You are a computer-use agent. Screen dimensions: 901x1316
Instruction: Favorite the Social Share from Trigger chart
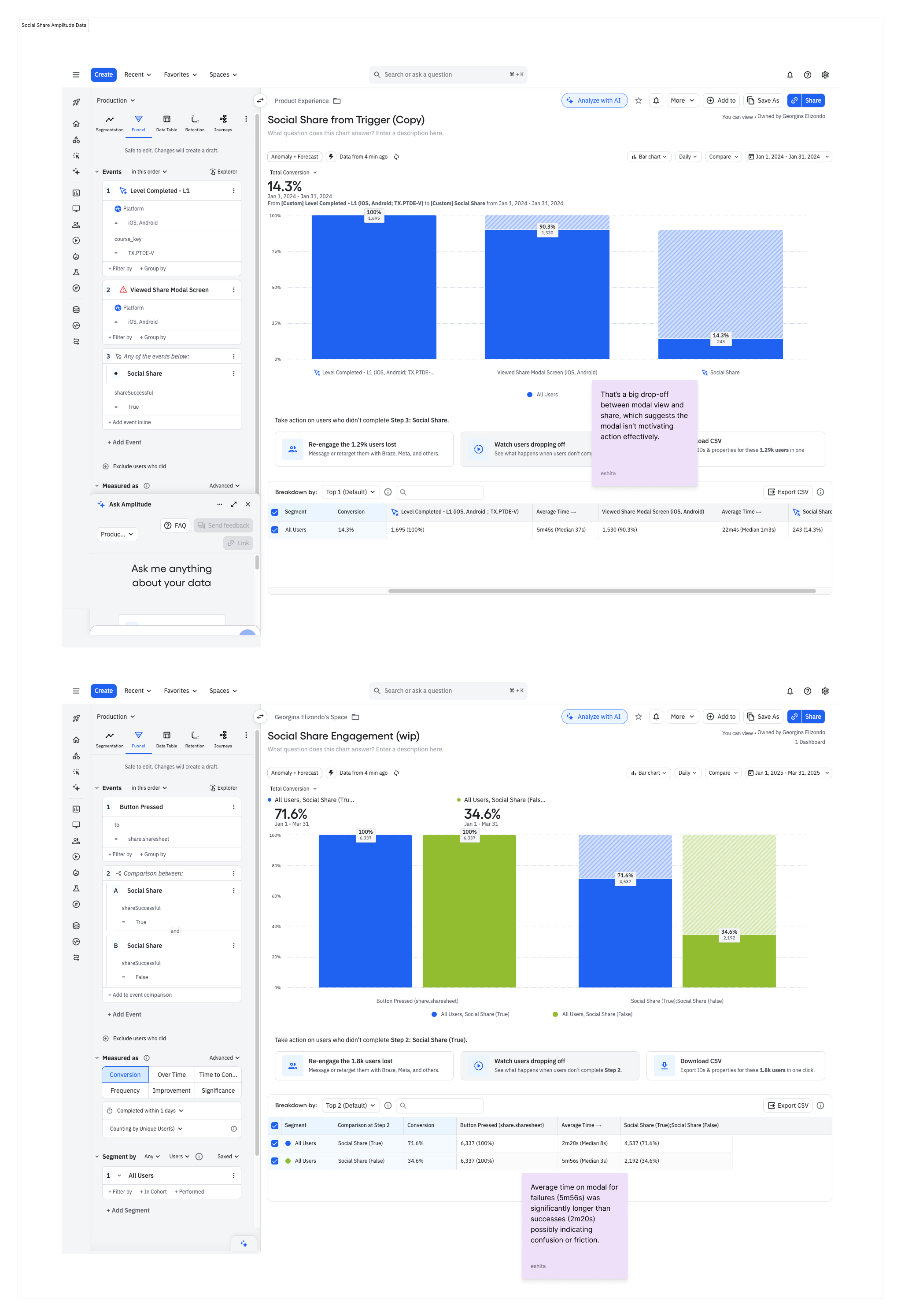coord(638,101)
